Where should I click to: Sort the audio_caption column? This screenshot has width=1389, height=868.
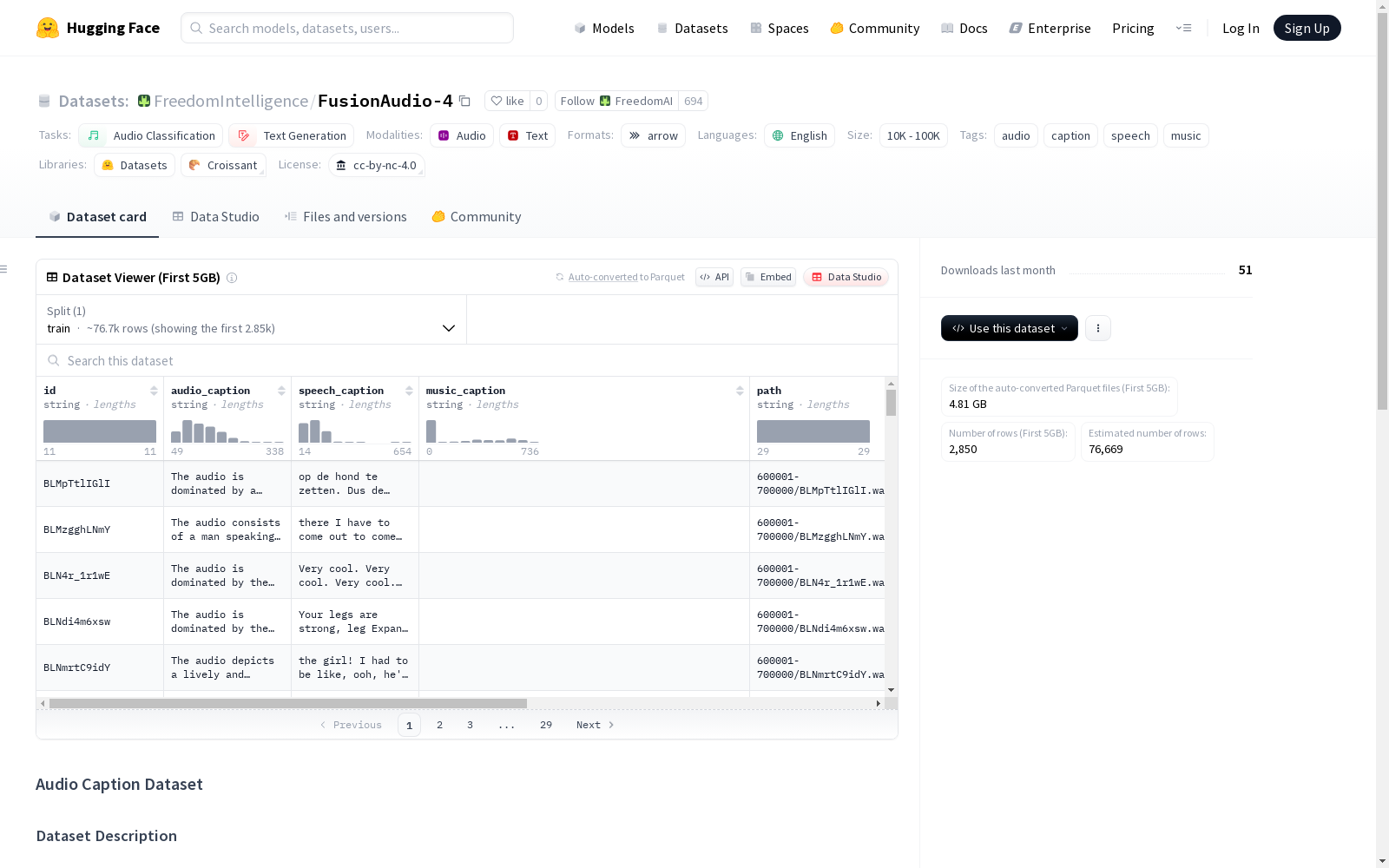(x=281, y=391)
